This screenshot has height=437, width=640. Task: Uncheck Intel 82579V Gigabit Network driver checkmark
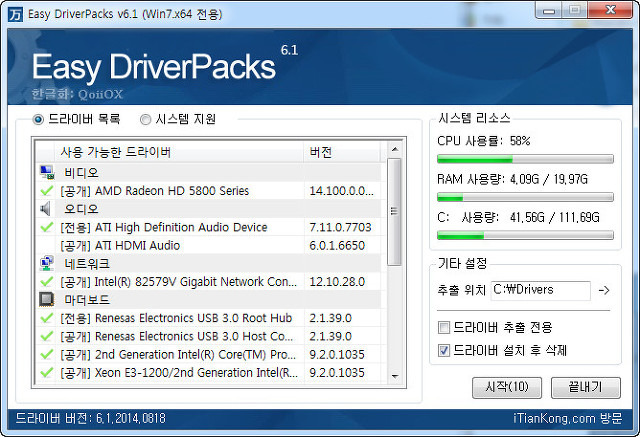pos(47,282)
